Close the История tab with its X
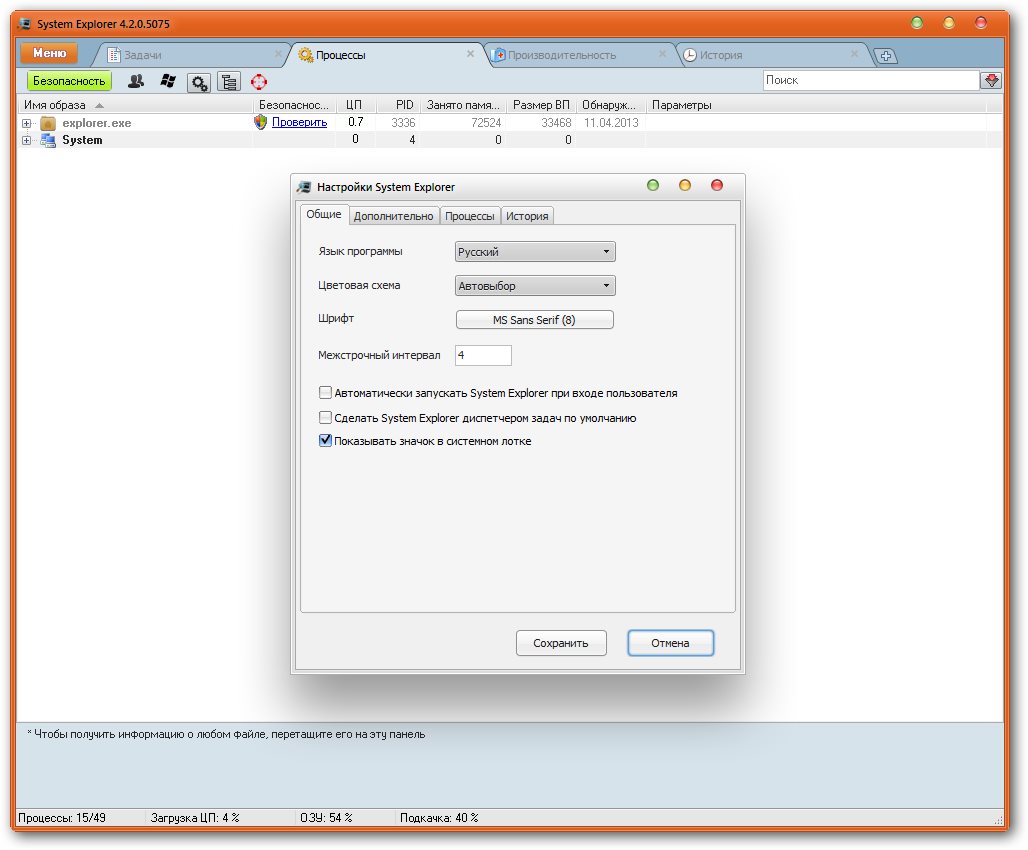Viewport: 1028px width, 850px height. pyautogui.click(x=854, y=54)
